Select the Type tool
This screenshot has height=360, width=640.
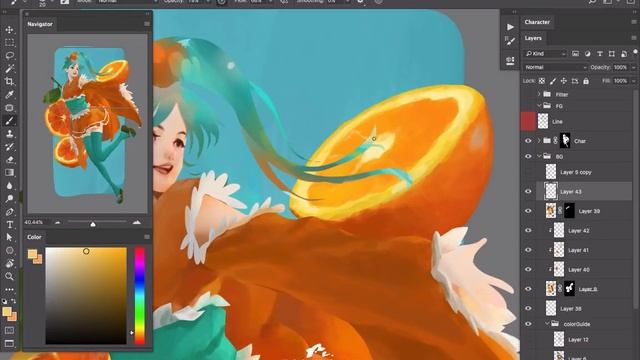click(x=9, y=224)
